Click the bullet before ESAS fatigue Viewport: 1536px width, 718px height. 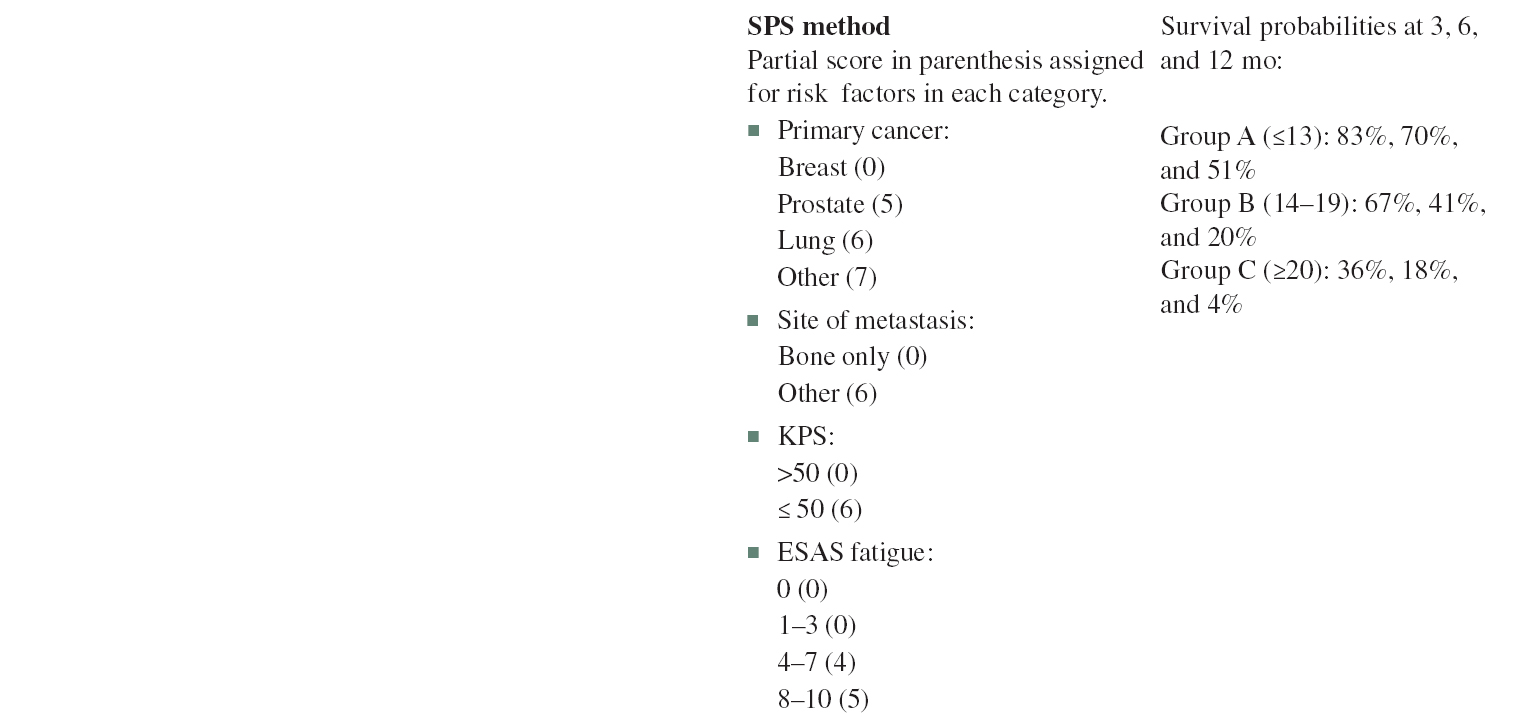754,552
